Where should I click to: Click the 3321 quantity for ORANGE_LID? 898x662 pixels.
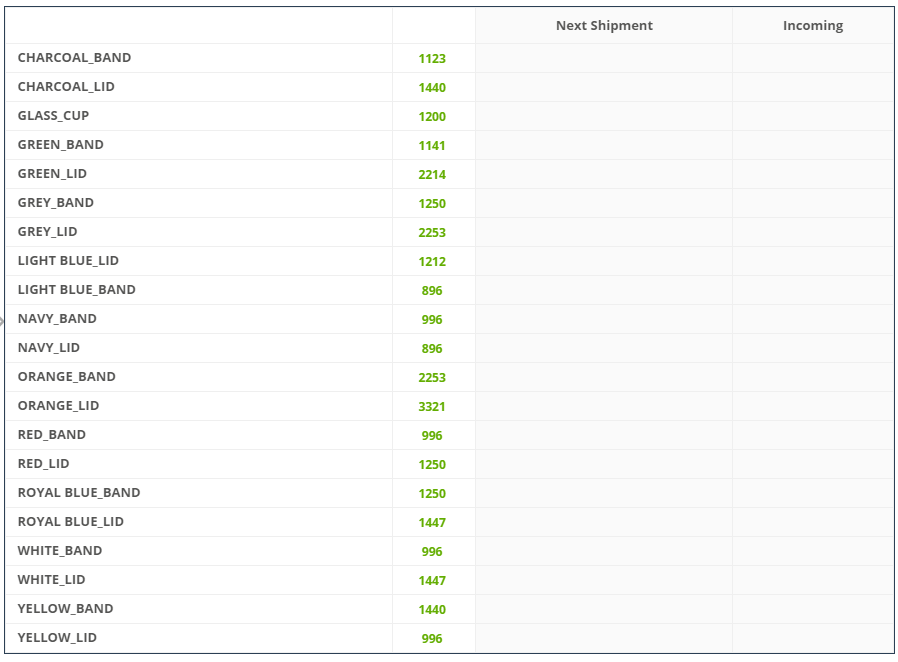pyautogui.click(x=432, y=407)
